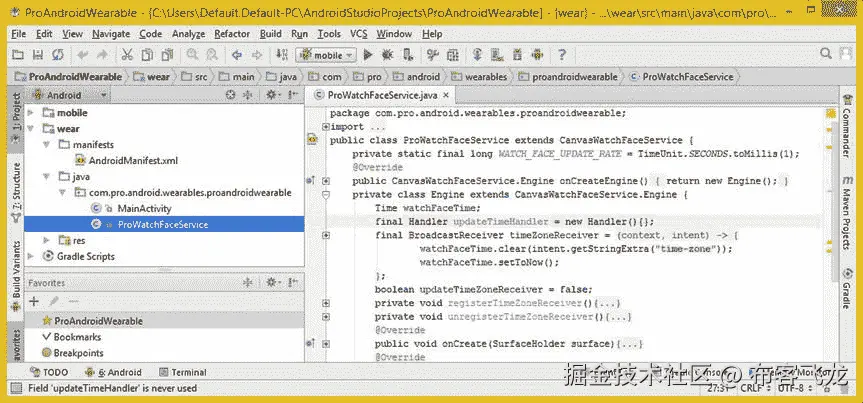Image resolution: width=863 pixels, height=403 pixels.
Task: Click the Cut scissors icon
Action: 127,55
